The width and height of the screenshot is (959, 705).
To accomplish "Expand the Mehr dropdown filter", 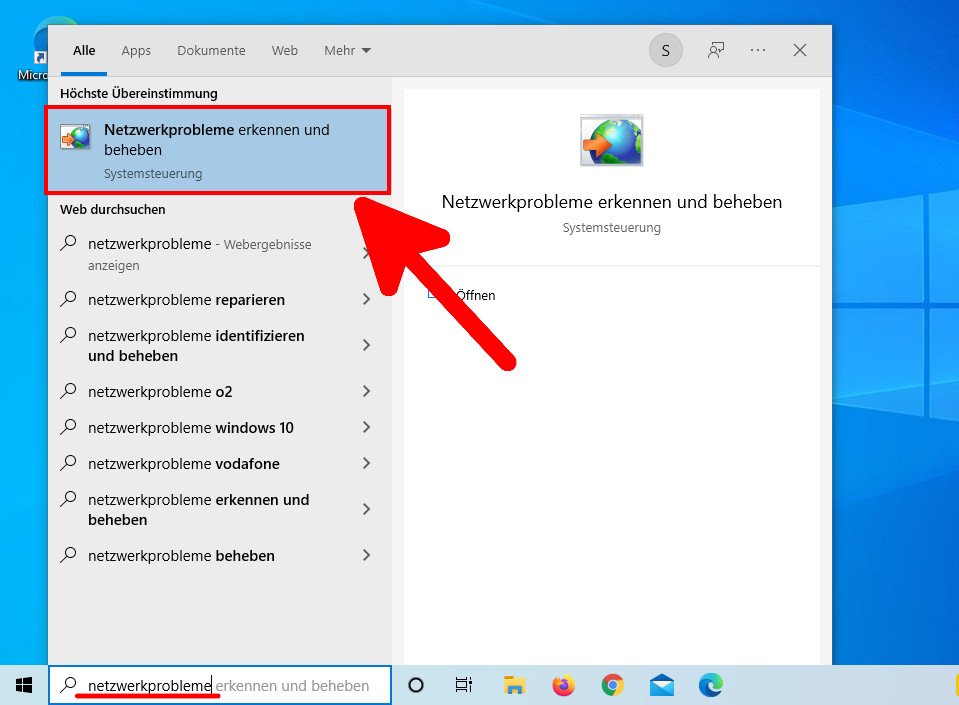I will pos(347,50).
